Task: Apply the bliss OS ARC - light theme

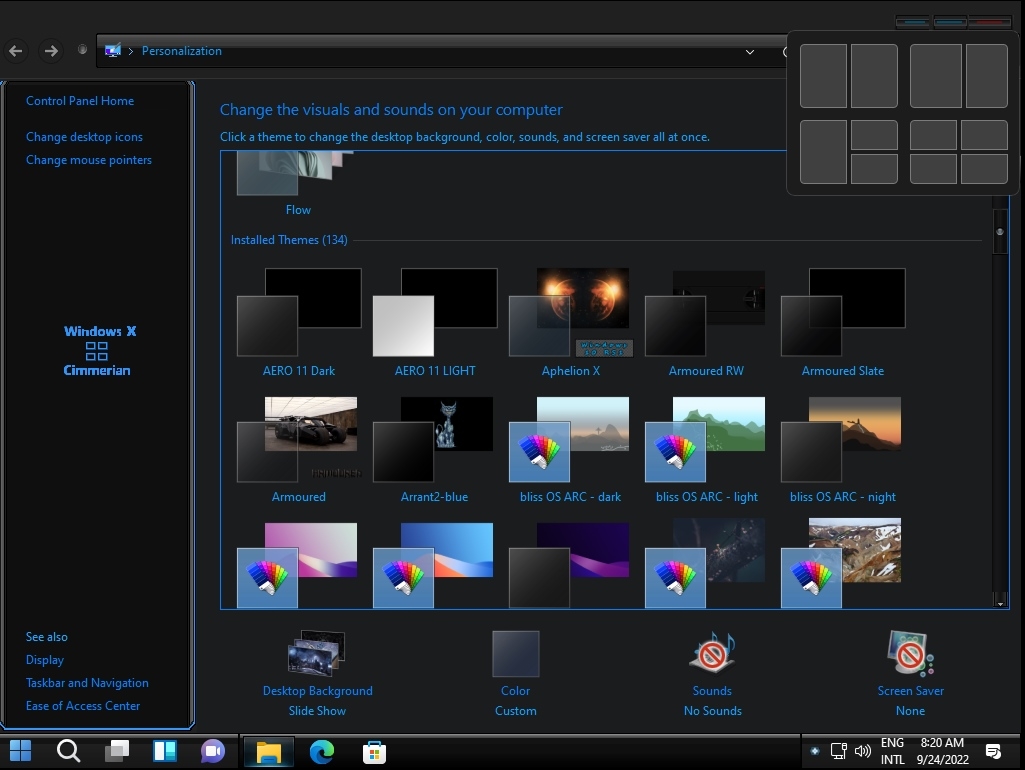Action: pyautogui.click(x=707, y=441)
